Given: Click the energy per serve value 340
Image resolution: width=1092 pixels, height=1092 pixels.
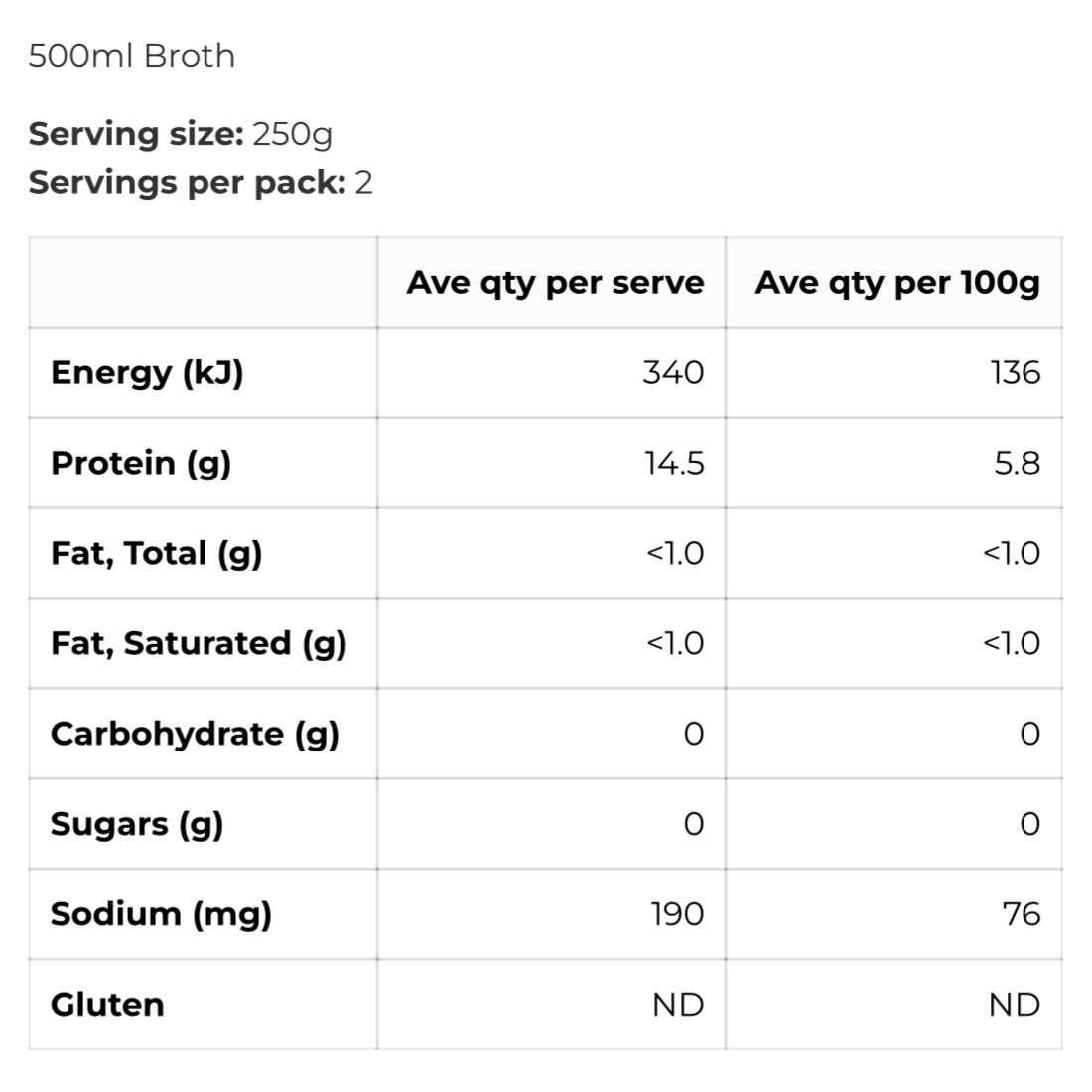Looking at the screenshot, I should pos(673,373).
